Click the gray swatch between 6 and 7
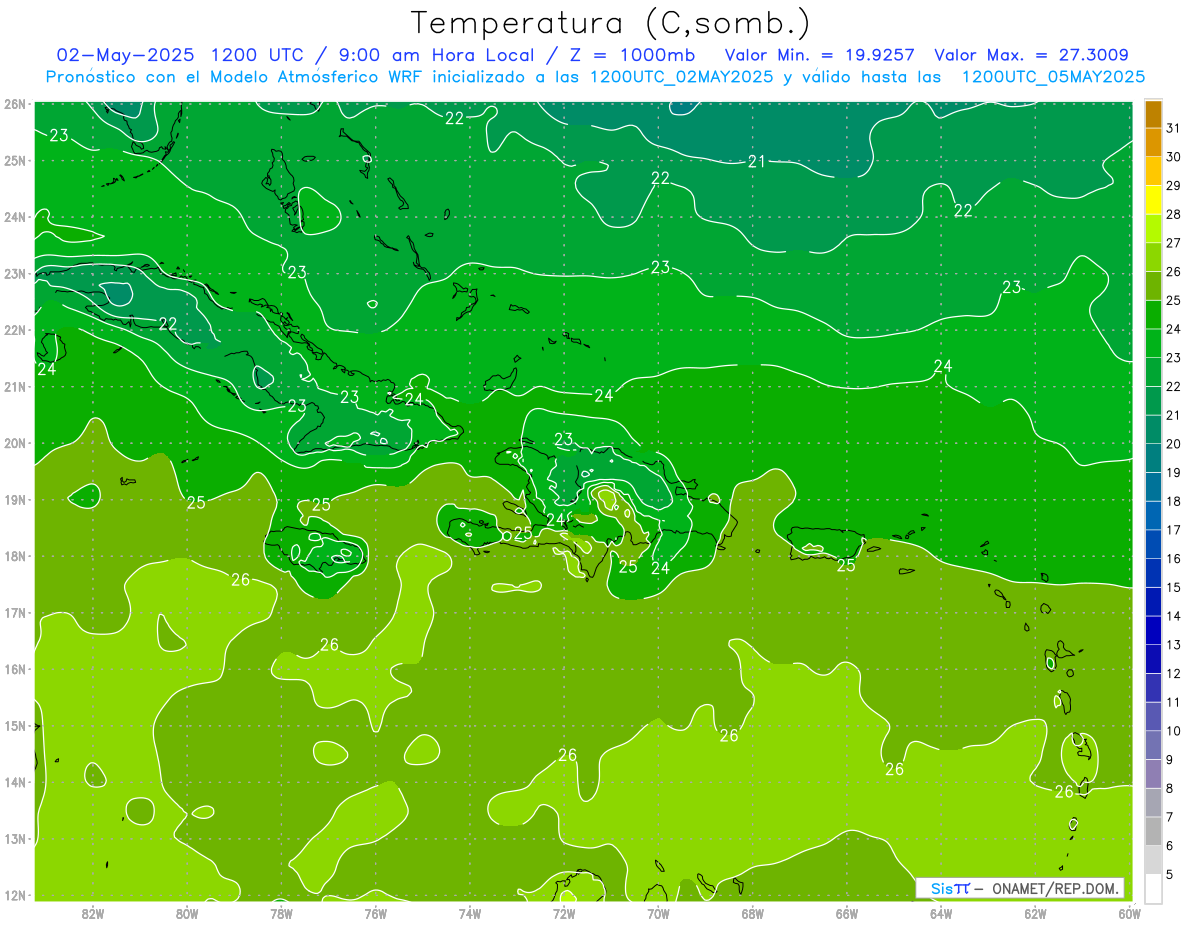This screenshot has height=927, width=1200. (x=1153, y=830)
